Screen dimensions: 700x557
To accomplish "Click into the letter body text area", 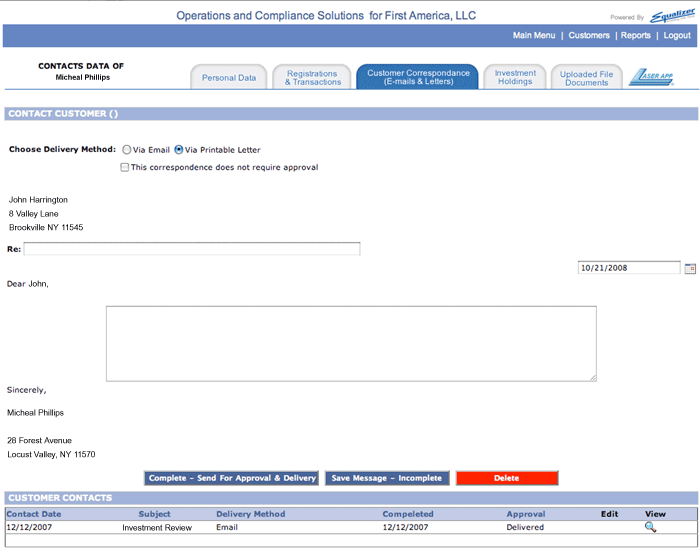I will coord(351,344).
